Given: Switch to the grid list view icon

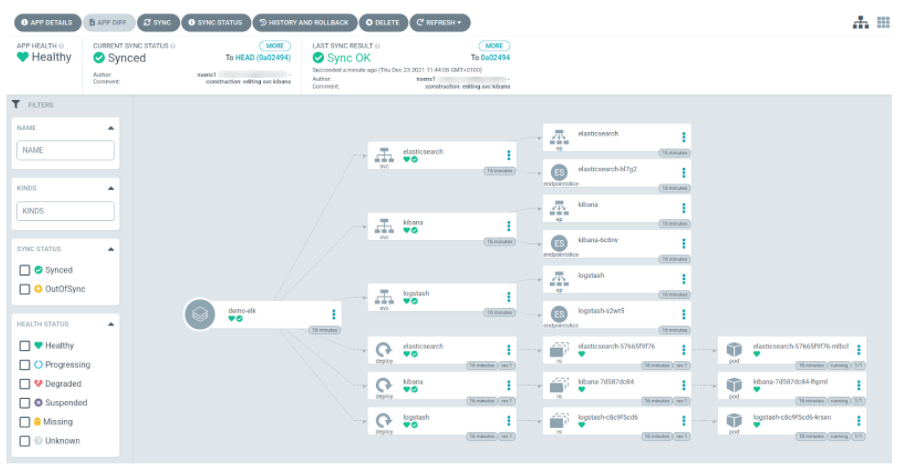Looking at the screenshot, I should [883, 22].
